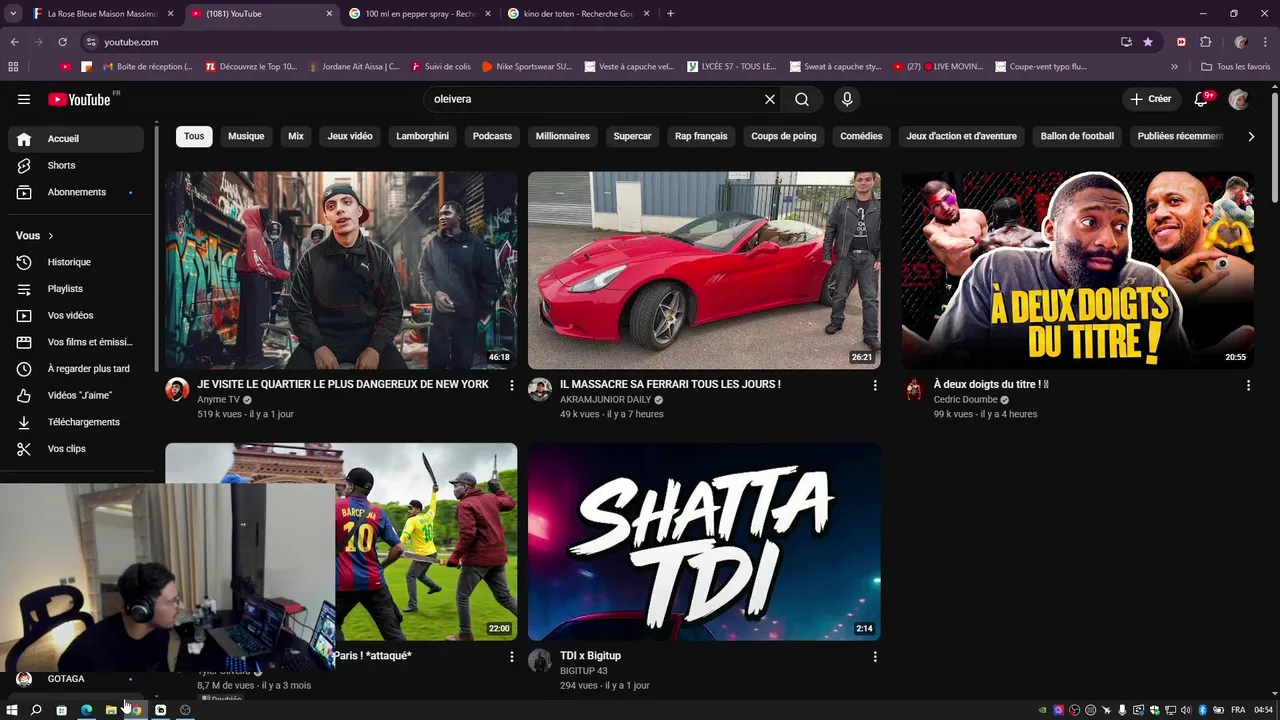Select the Ballon de football chip

[x=1077, y=136]
